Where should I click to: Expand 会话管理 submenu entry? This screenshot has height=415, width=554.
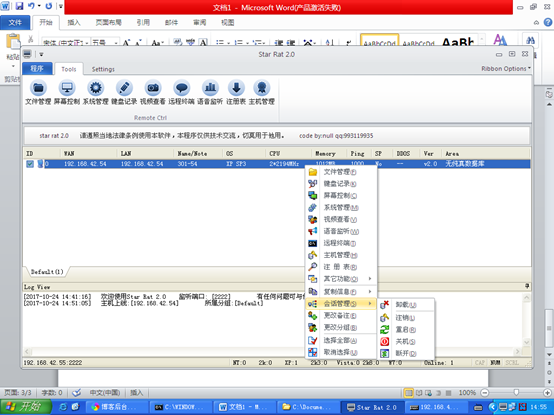tap(341, 304)
